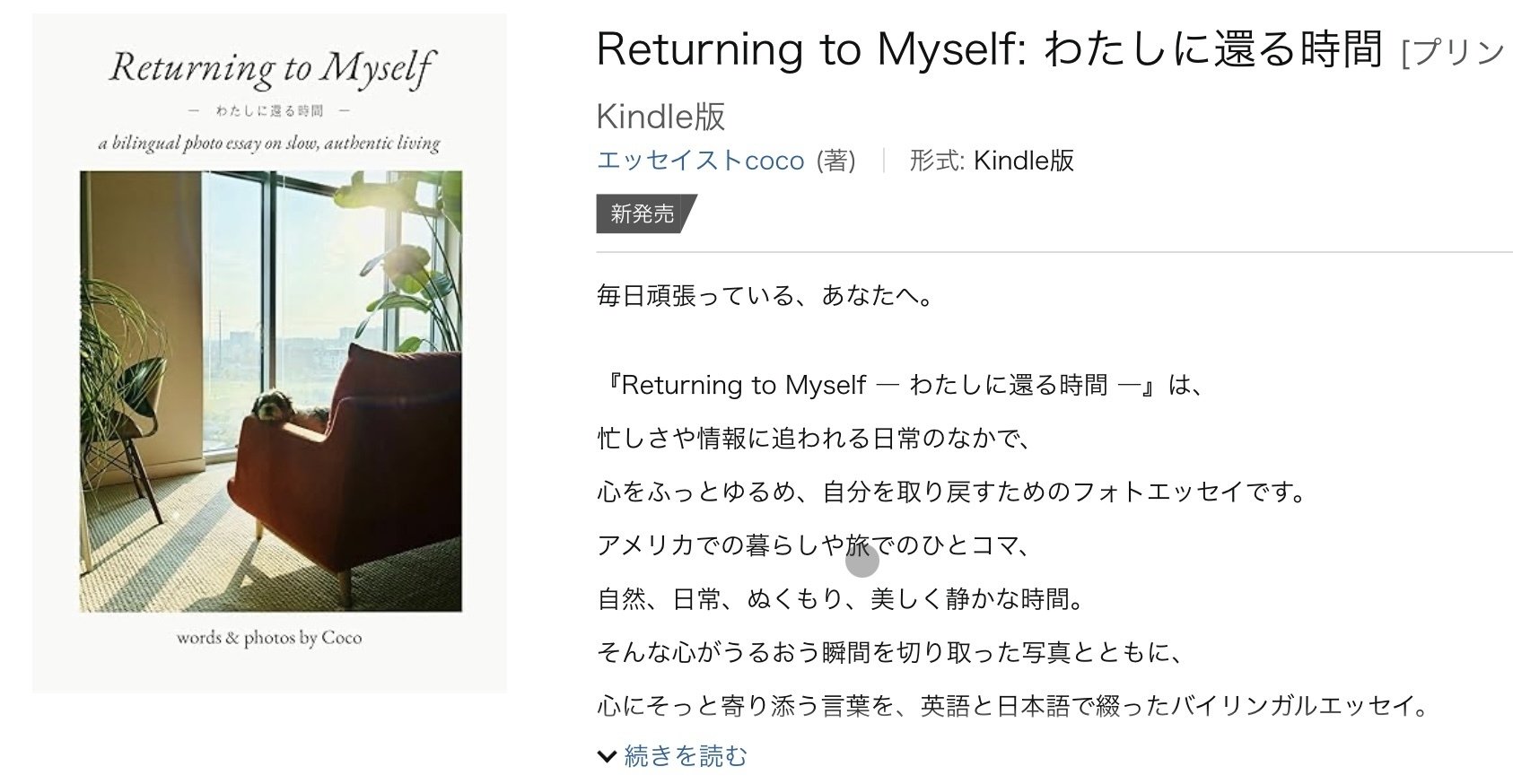Viewport: 1513px width, 784px height.
Task: Click the line 毎日頑張っている、あなたへ。
Action: point(765,295)
